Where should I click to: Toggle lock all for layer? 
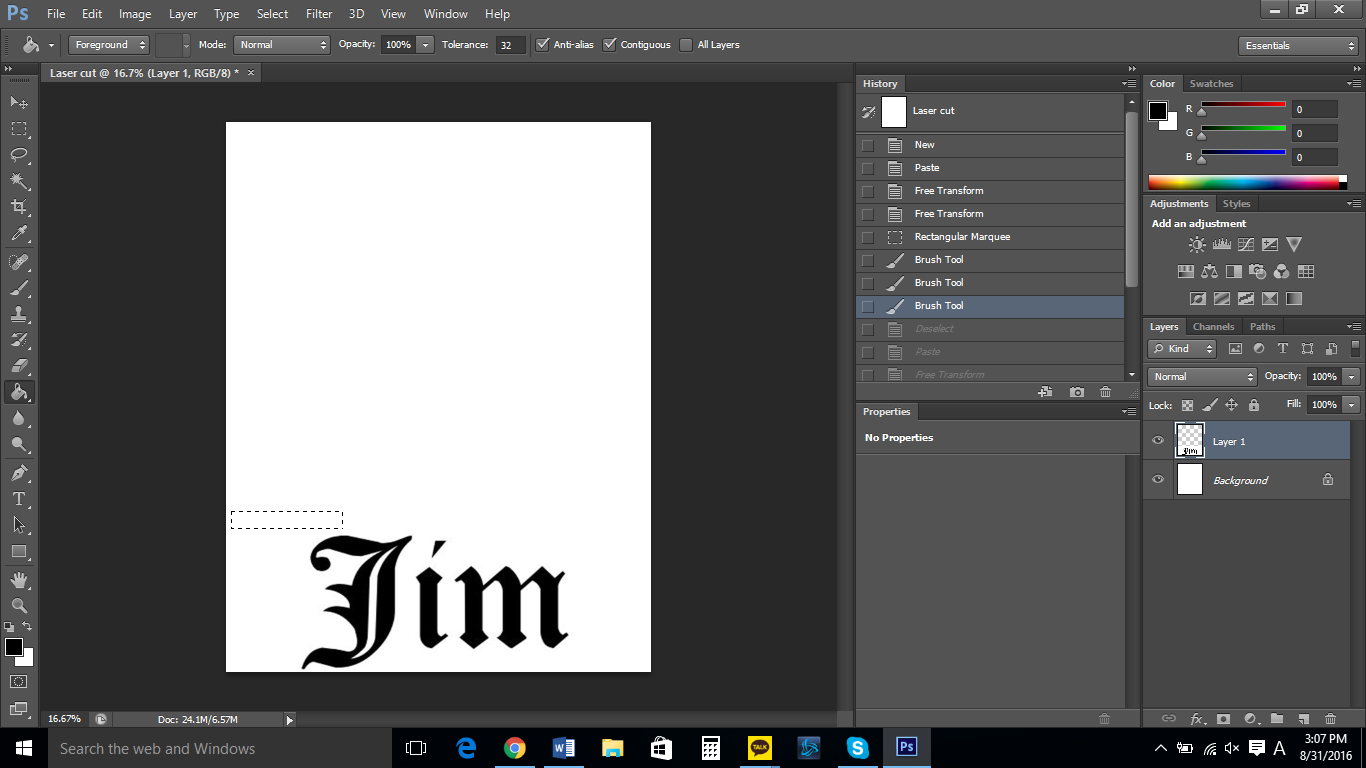pyautogui.click(x=1253, y=405)
